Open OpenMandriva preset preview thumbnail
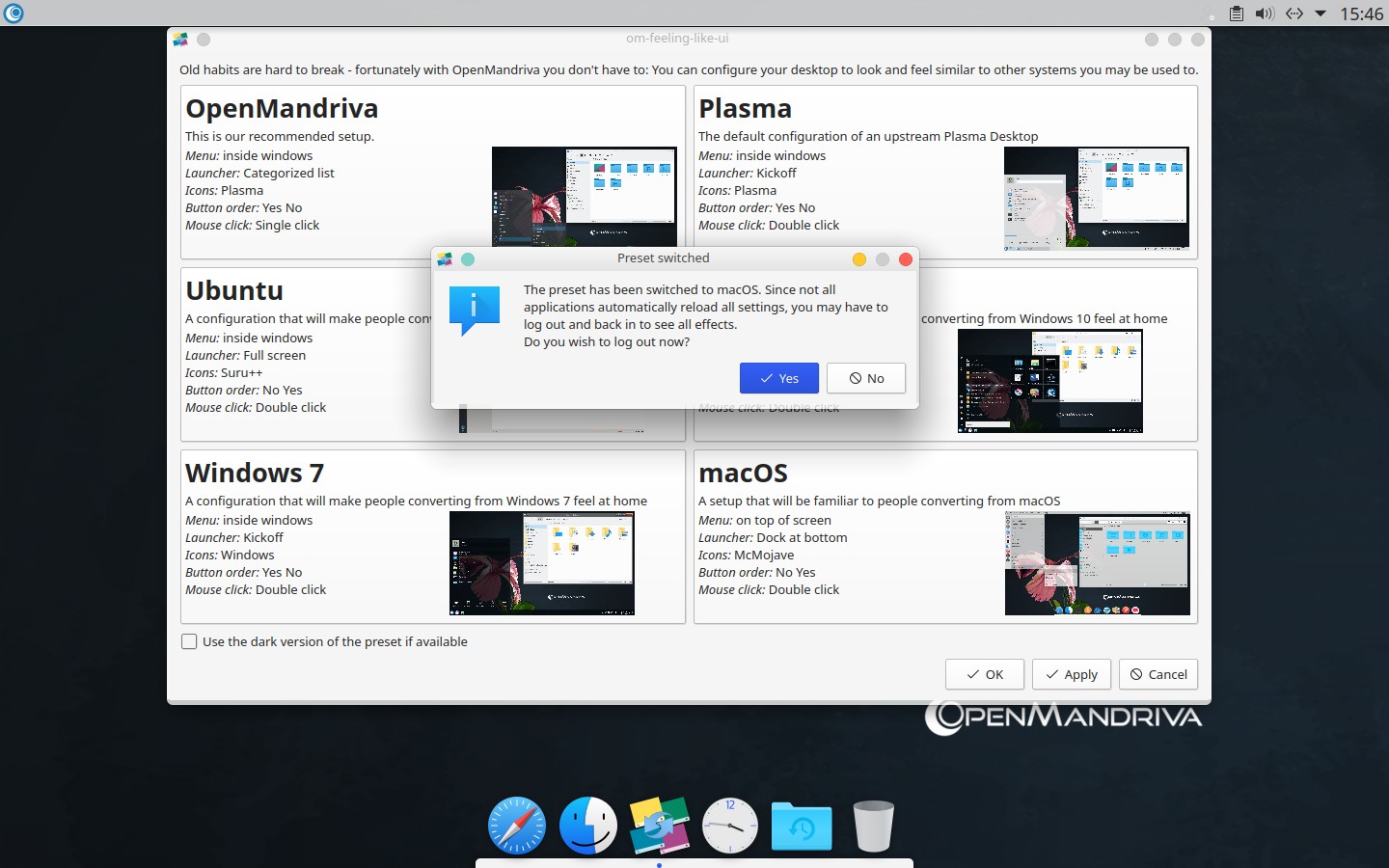 click(x=585, y=199)
